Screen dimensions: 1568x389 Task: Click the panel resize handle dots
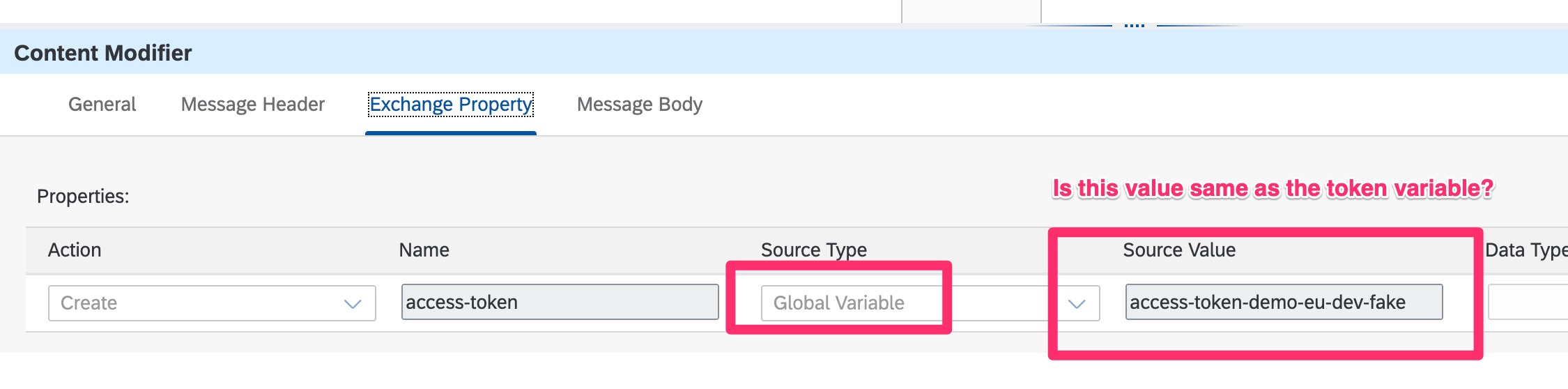coord(1134,25)
